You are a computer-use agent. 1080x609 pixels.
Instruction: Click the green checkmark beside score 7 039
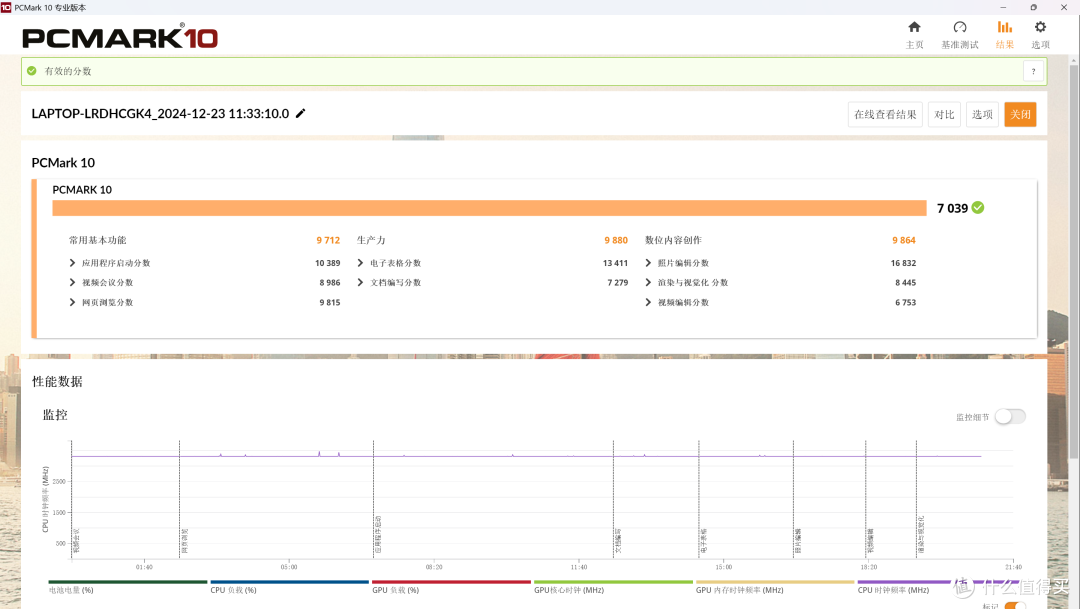(x=978, y=208)
